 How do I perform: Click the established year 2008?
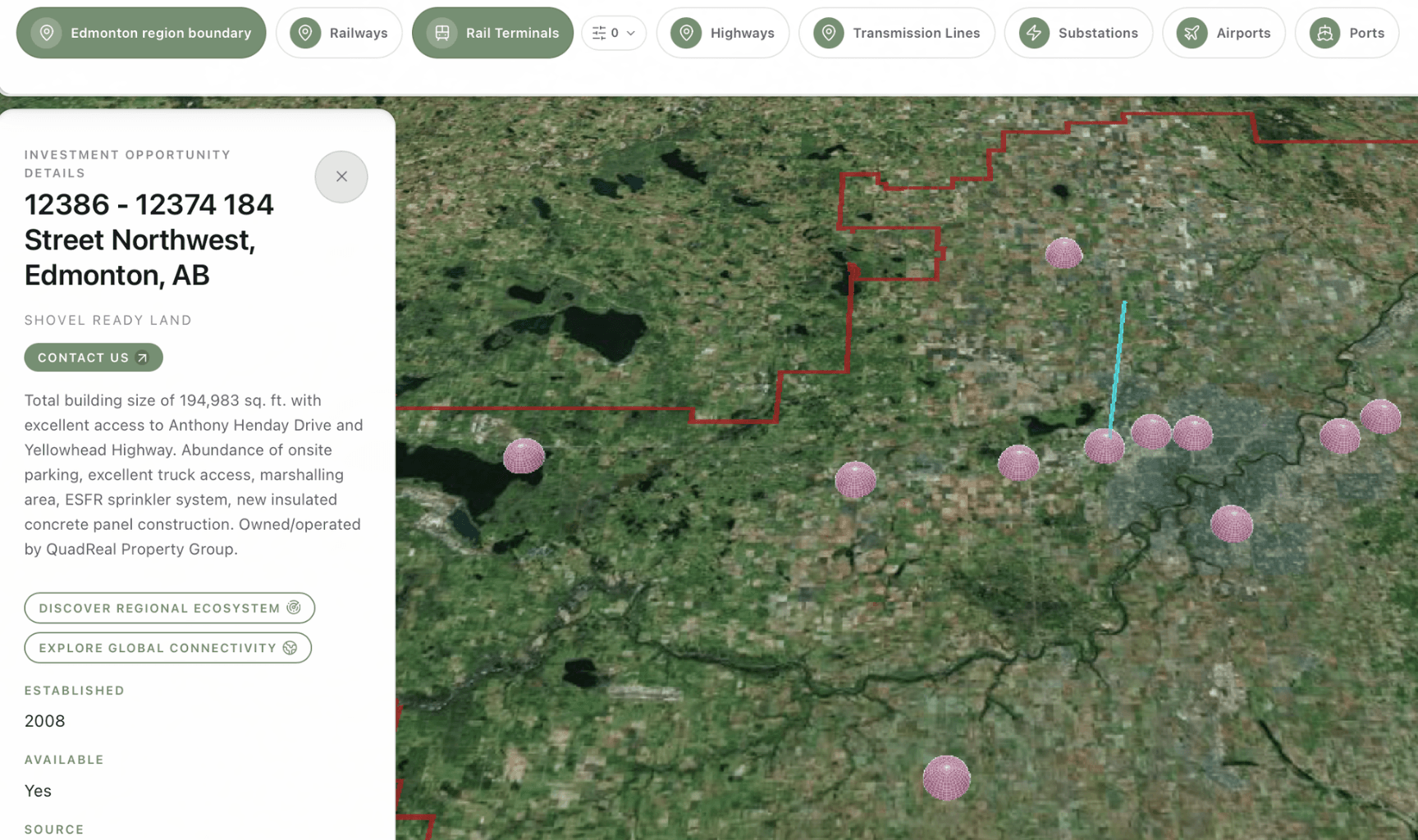(x=44, y=721)
